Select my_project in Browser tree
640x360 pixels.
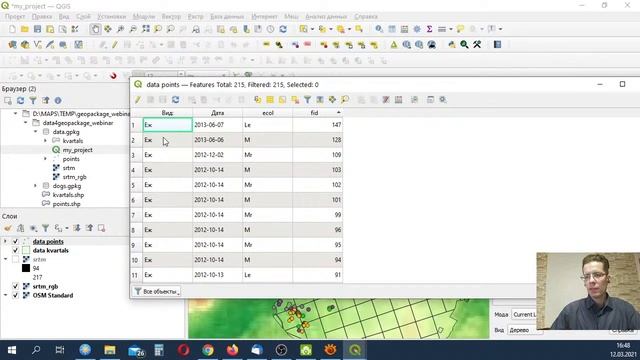click(x=77, y=150)
